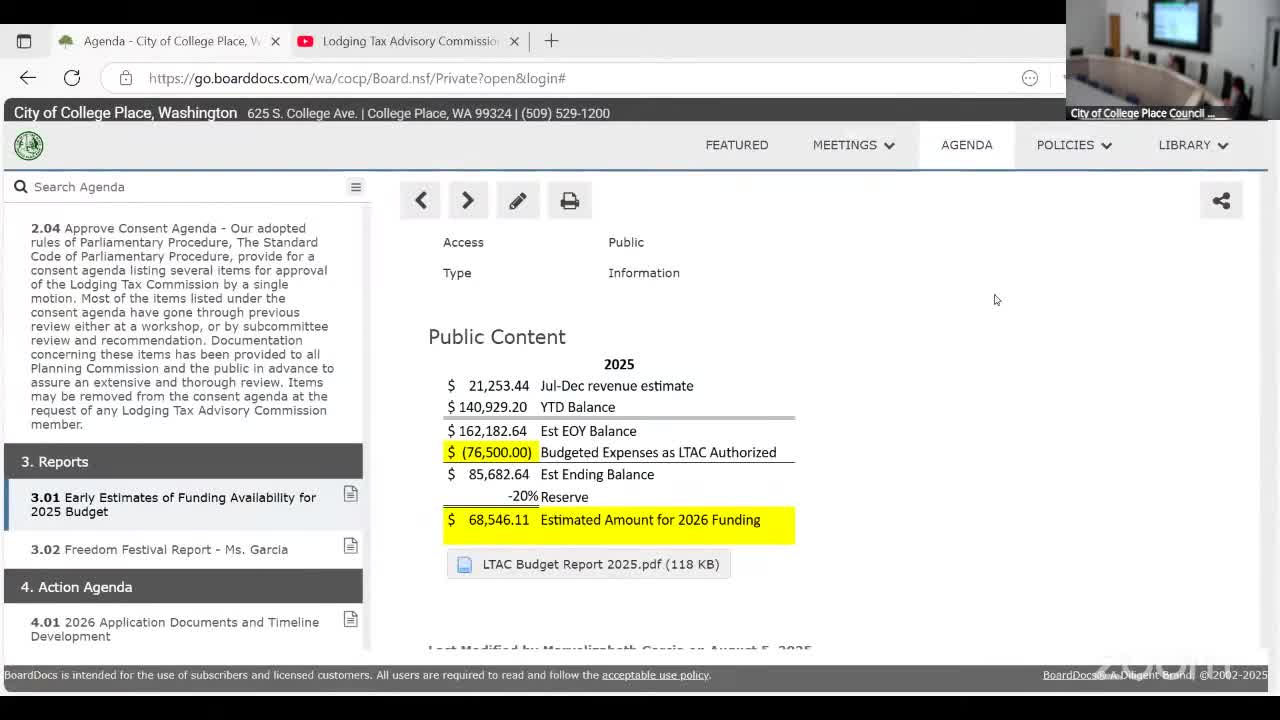Open a new browser tab
The image size is (1280, 720).
[x=551, y=41]
